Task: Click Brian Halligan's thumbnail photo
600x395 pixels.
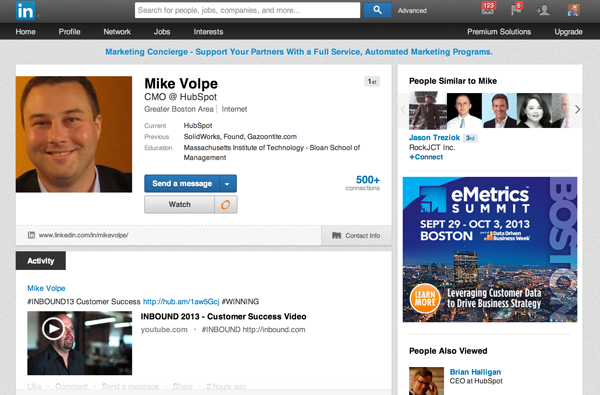Action: point(426,381)
